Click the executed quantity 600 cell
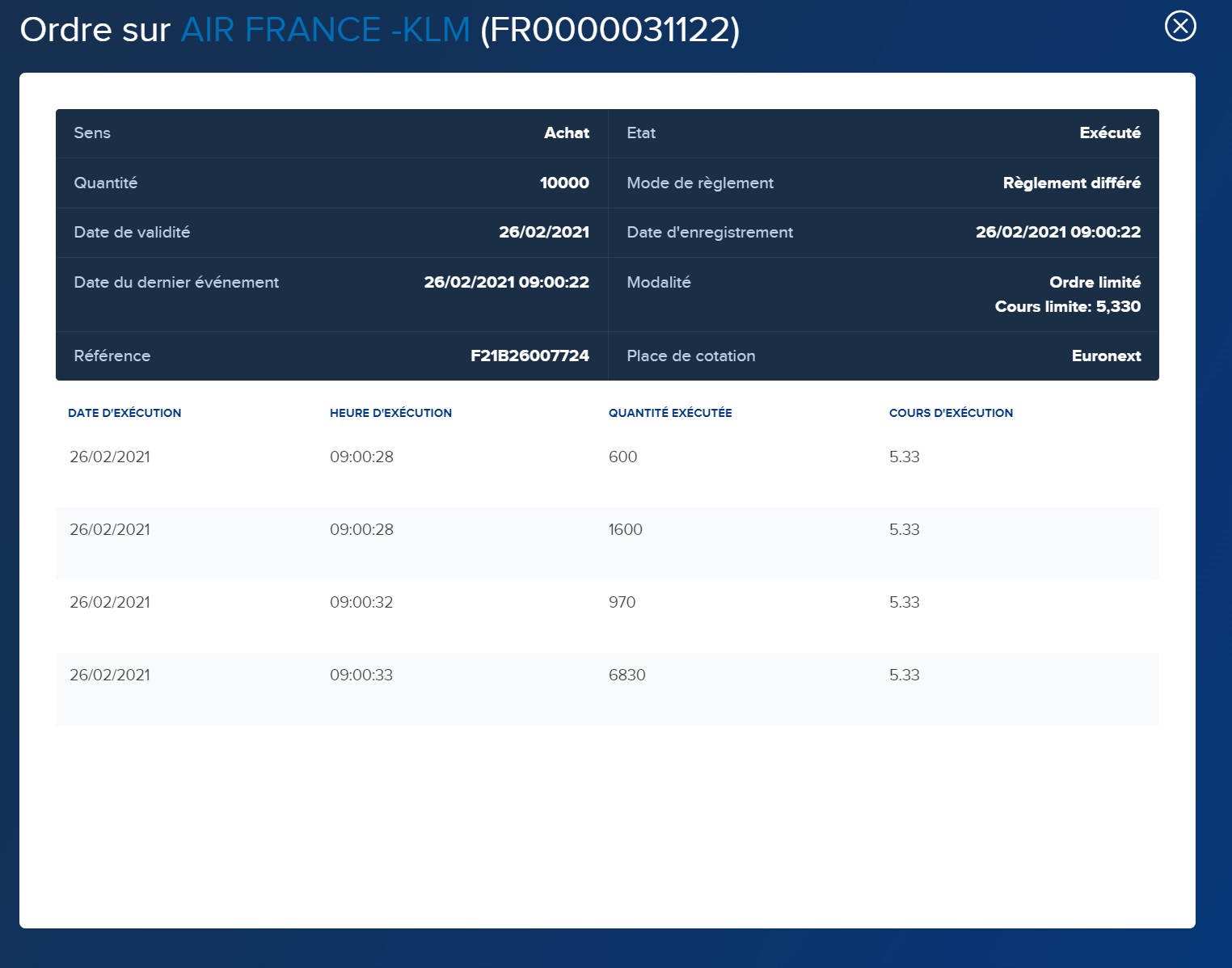1232x968 pixels. click(x=622, y=457)
